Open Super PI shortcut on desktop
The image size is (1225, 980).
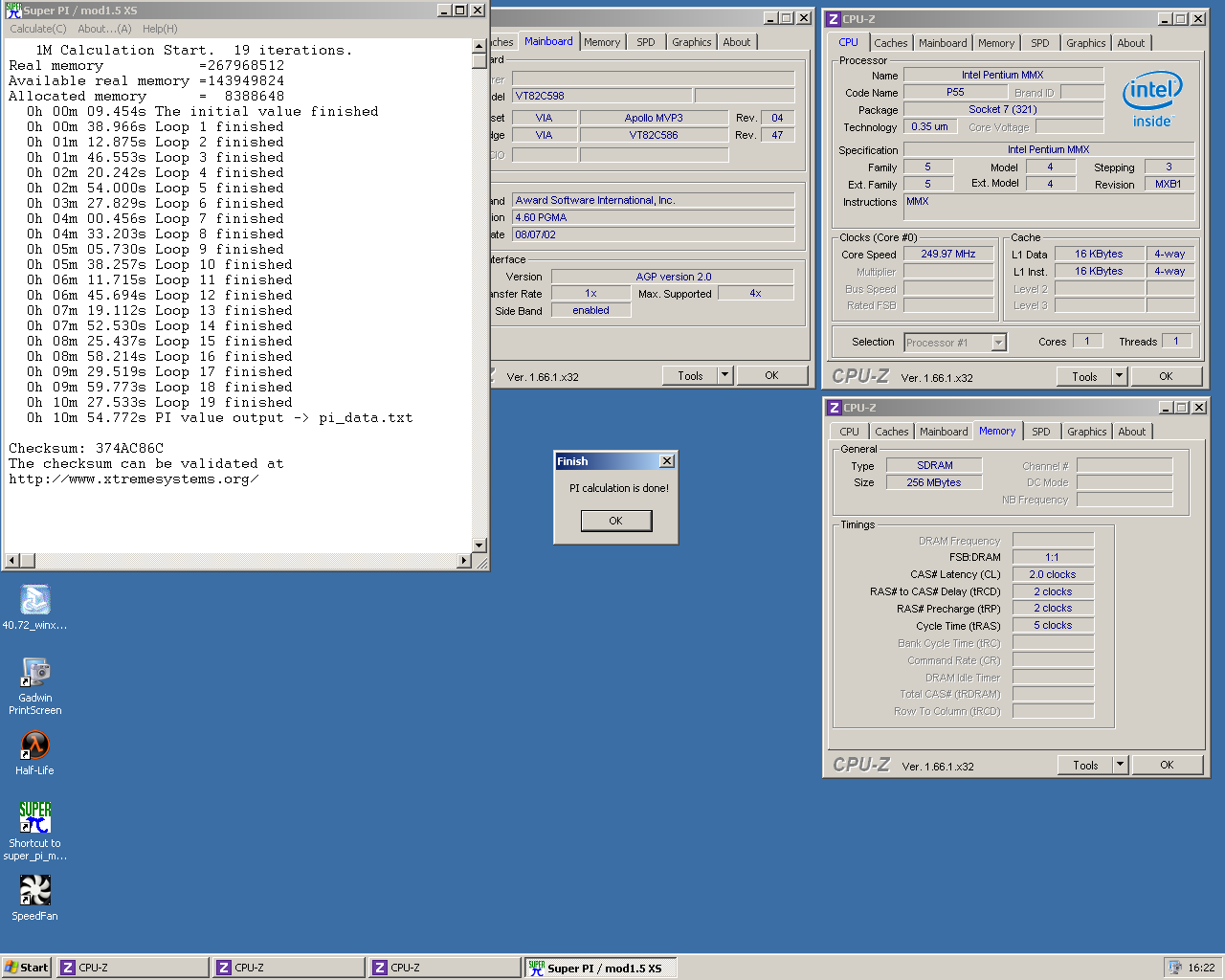[35, 830]
